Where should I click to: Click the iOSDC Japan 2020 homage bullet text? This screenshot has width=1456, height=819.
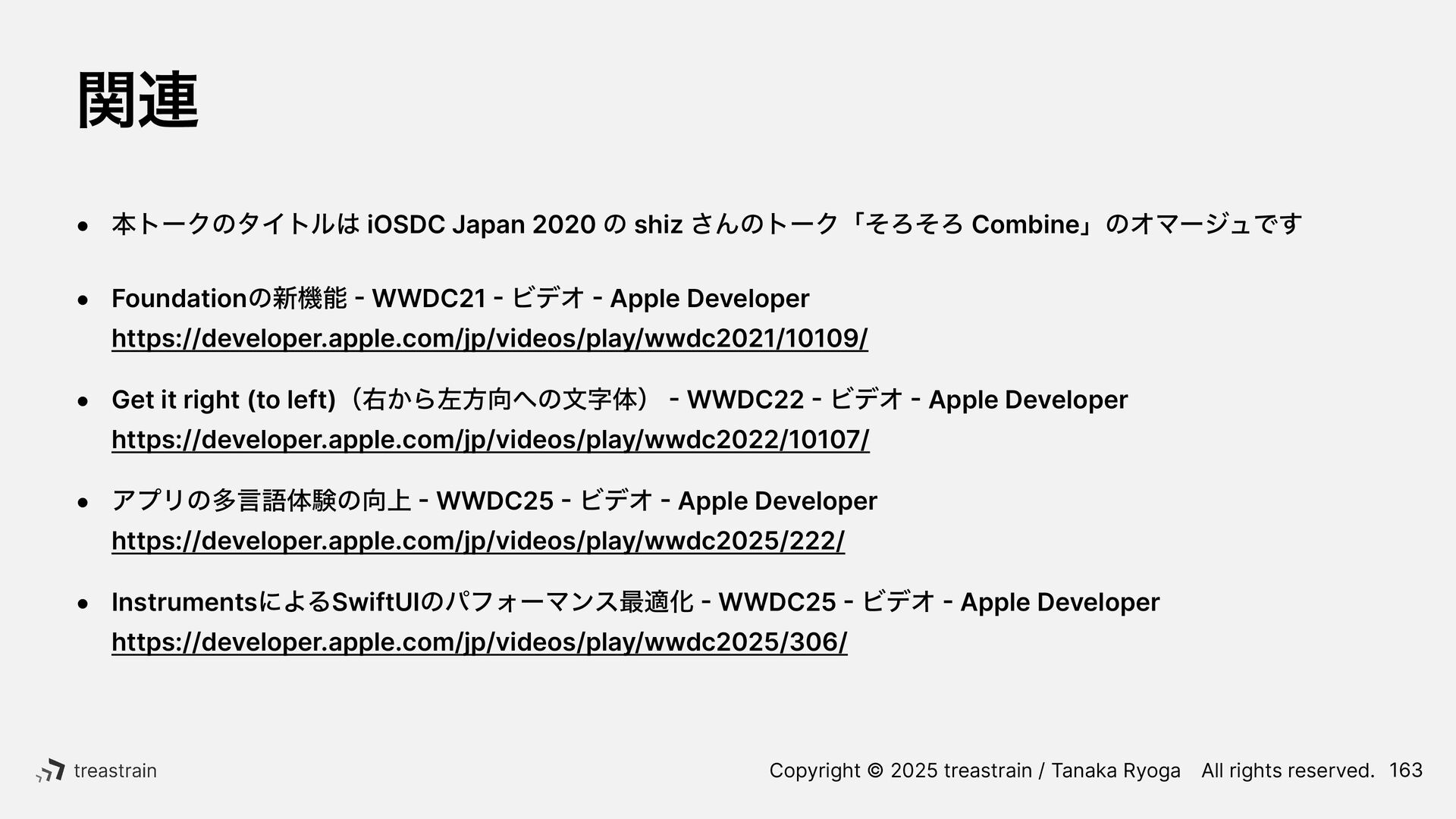tap(707, 224)
